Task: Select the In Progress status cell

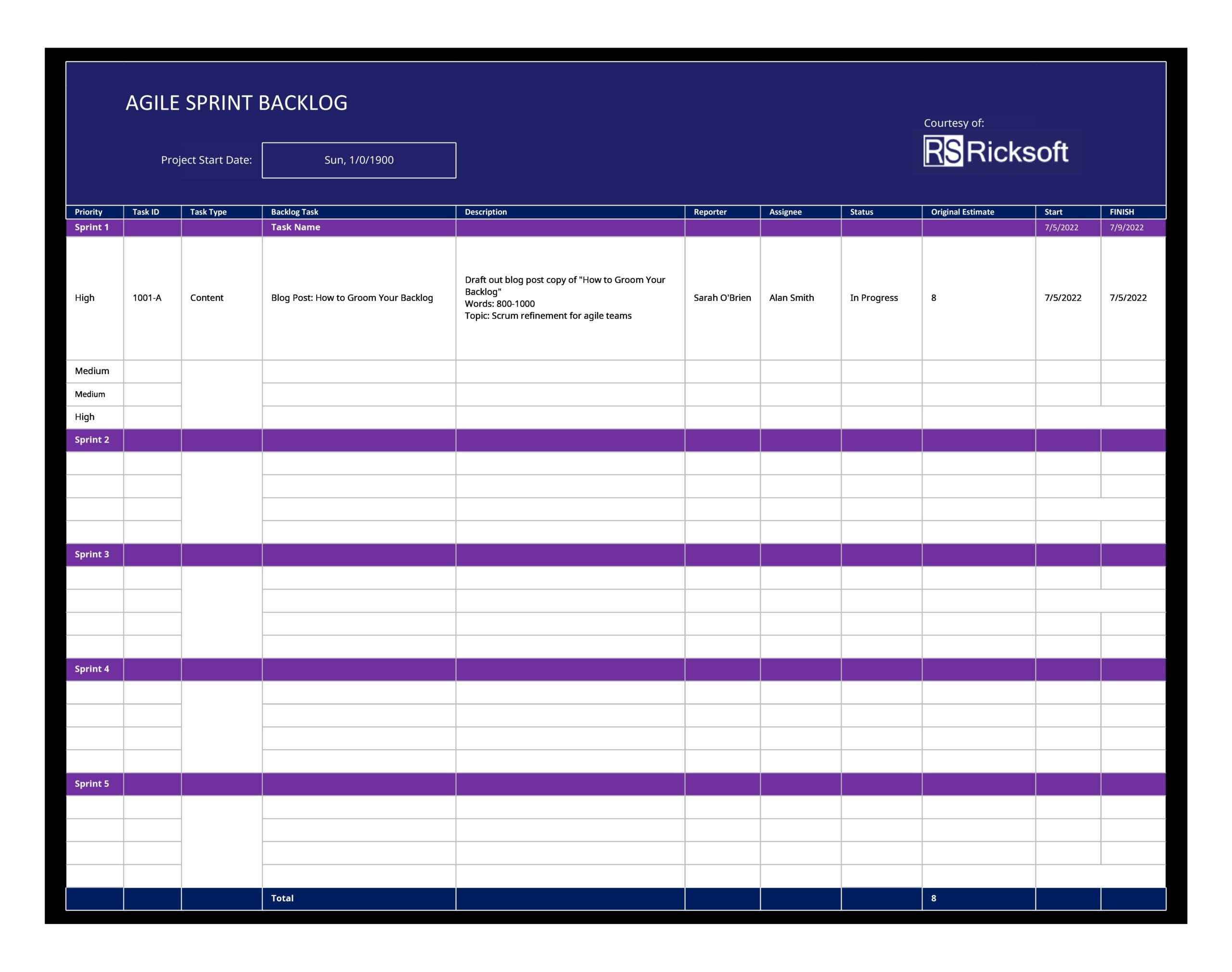Action: tap(873, 298)
